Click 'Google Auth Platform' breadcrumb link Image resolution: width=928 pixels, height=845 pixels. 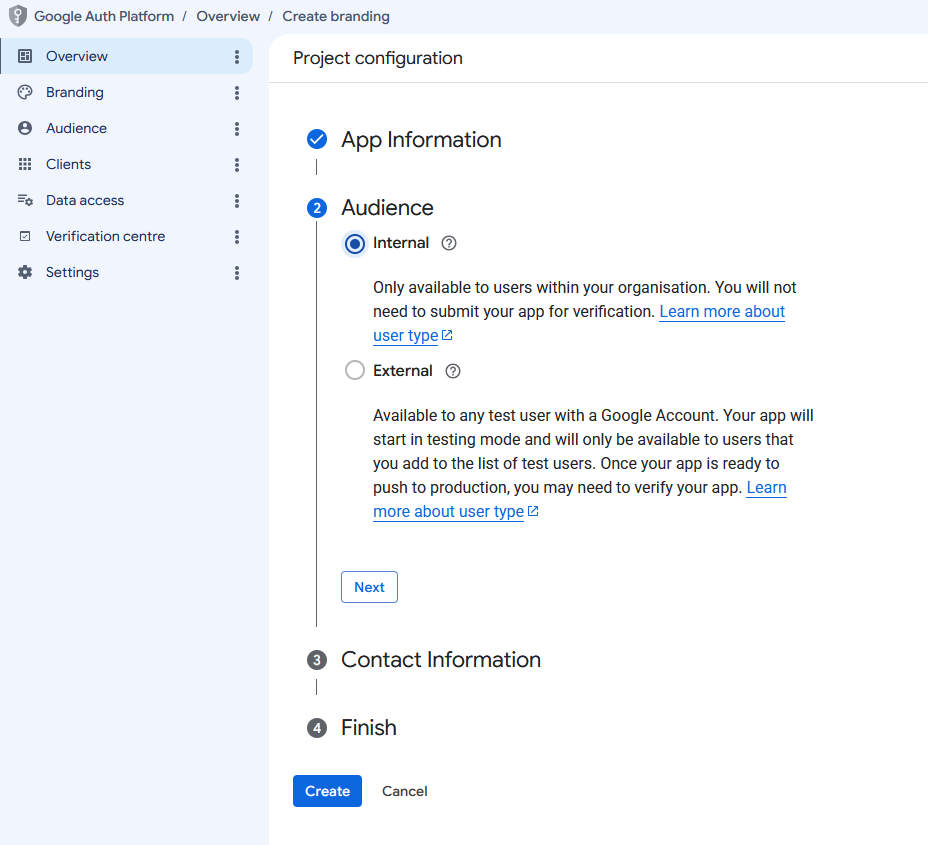click(x=104, y=16)
